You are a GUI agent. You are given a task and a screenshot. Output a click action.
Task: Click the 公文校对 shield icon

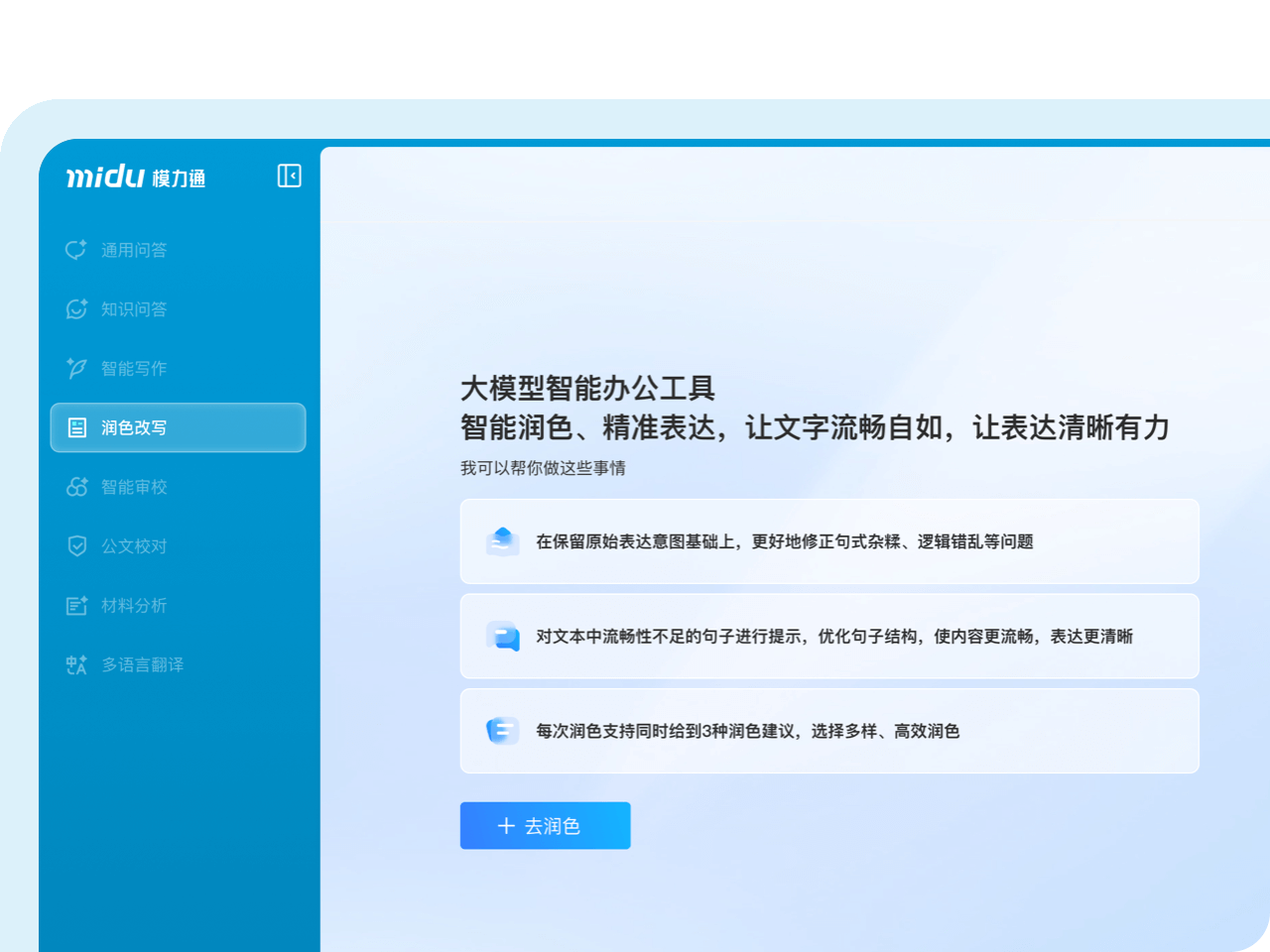[x=76, y=546]
